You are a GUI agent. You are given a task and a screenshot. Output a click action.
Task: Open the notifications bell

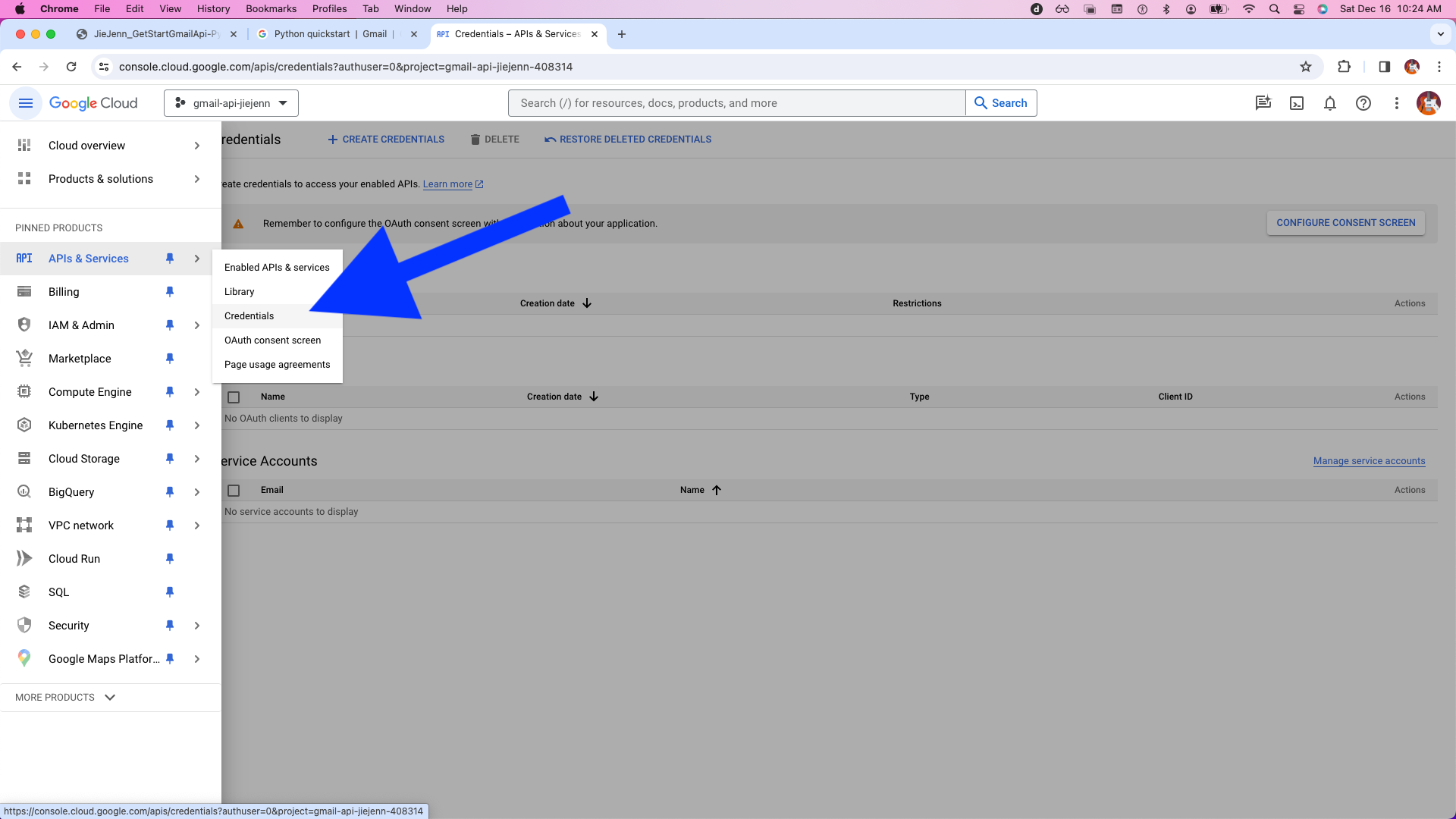point(1330,103)
